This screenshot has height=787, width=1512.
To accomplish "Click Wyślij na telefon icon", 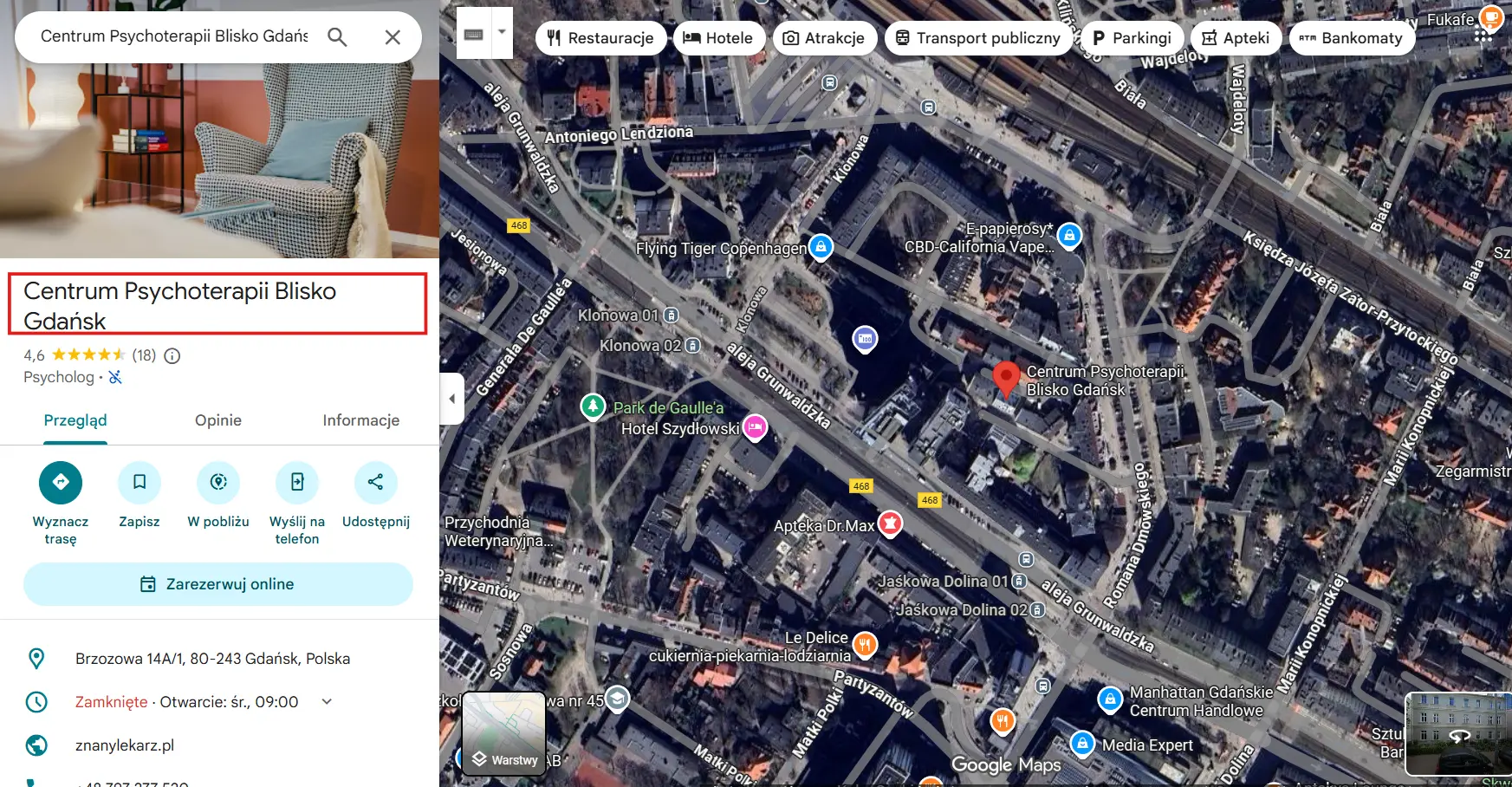I will coord(297,482).
